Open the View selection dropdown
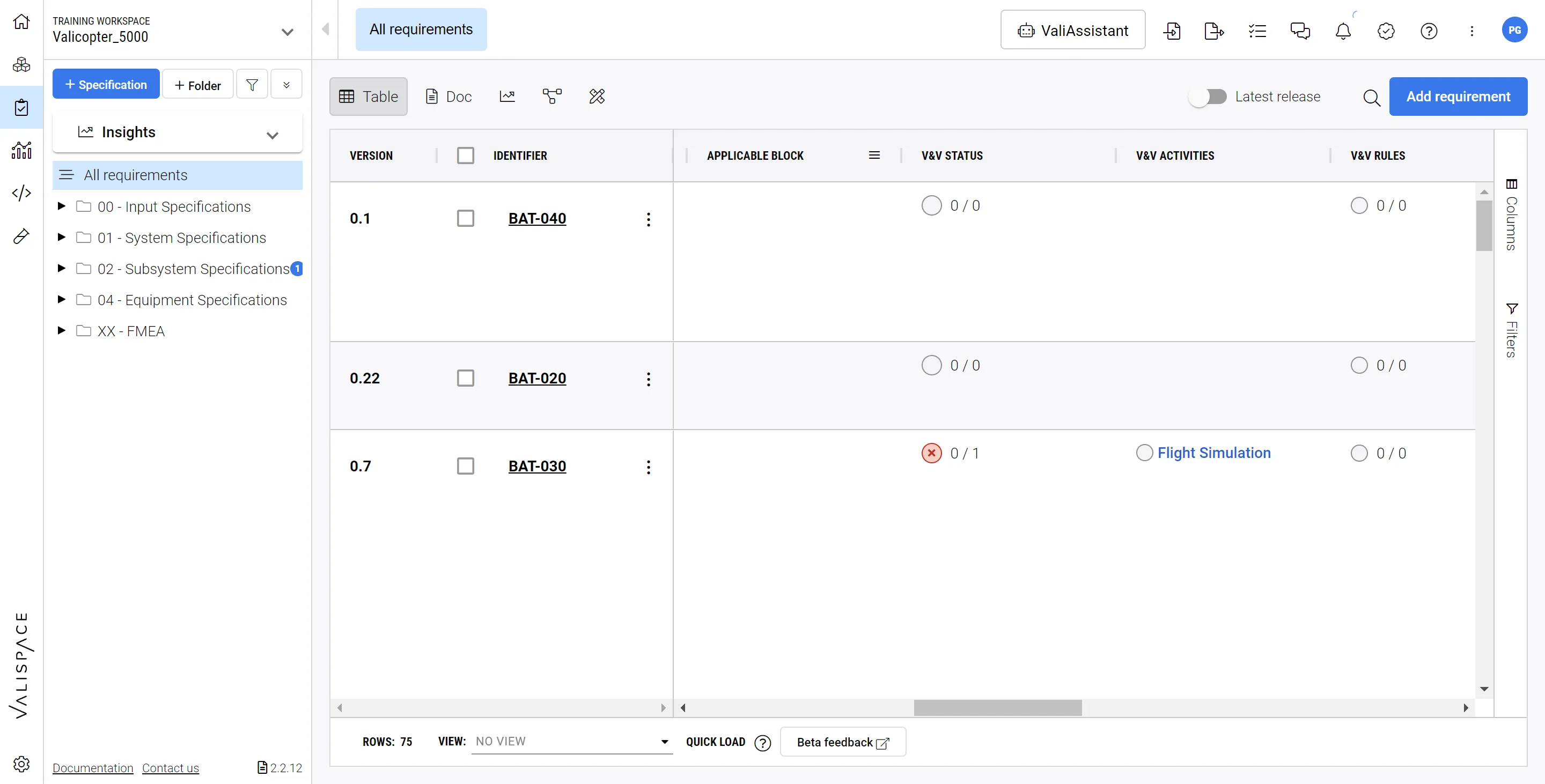The height and width of the screenshot is (784, 1545). (x=571, y=742)
